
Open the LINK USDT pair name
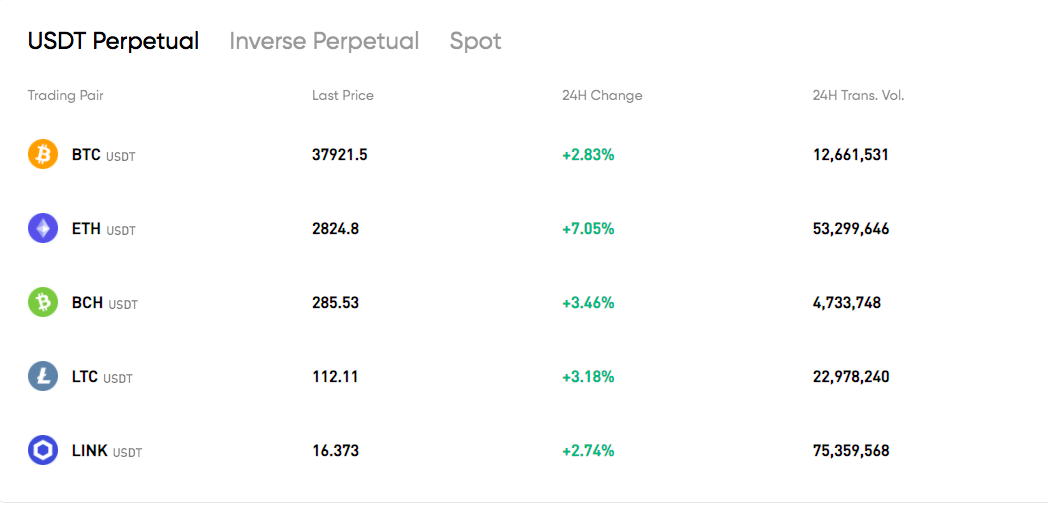click(x=107, y=452)
